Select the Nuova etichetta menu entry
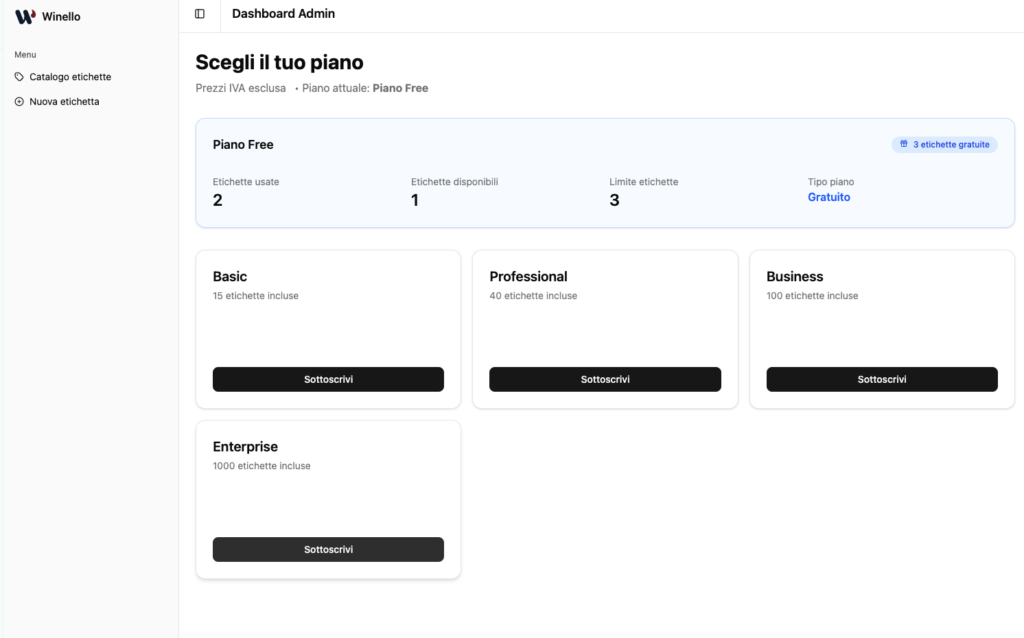 pyautogui.click(x=64, y=102)
